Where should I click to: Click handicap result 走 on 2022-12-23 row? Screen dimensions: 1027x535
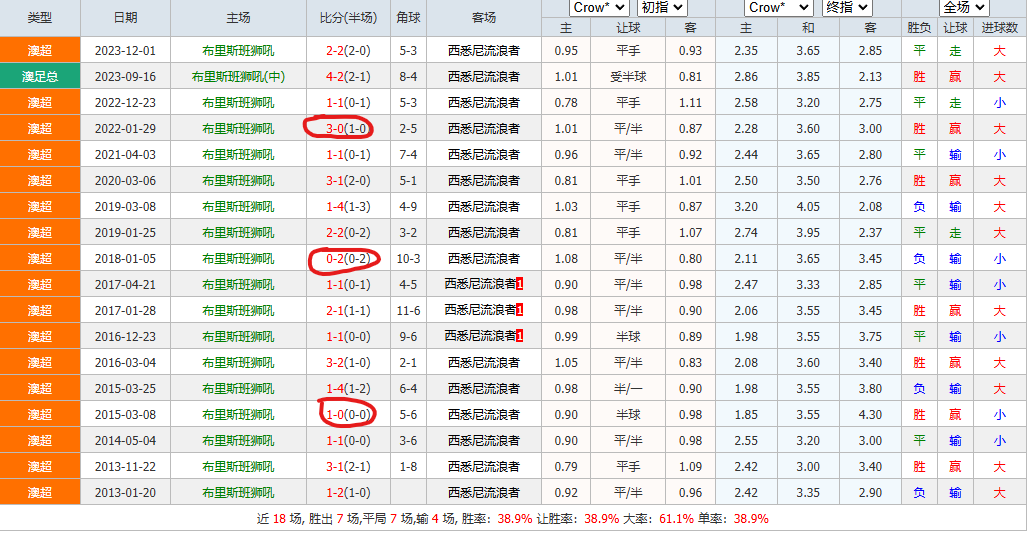click(x=955, y=103)
